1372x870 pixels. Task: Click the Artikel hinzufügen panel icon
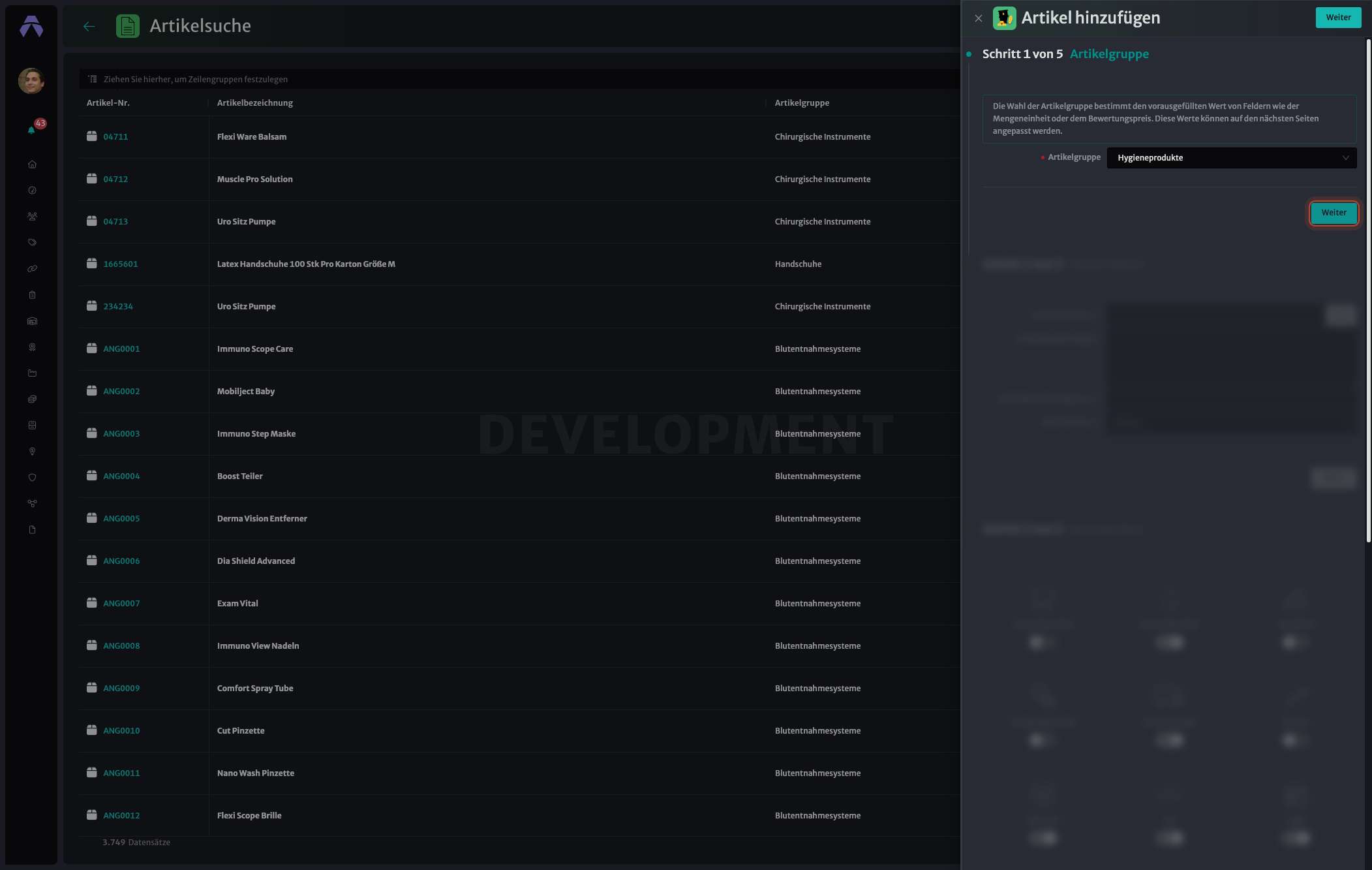(1004, 18)
